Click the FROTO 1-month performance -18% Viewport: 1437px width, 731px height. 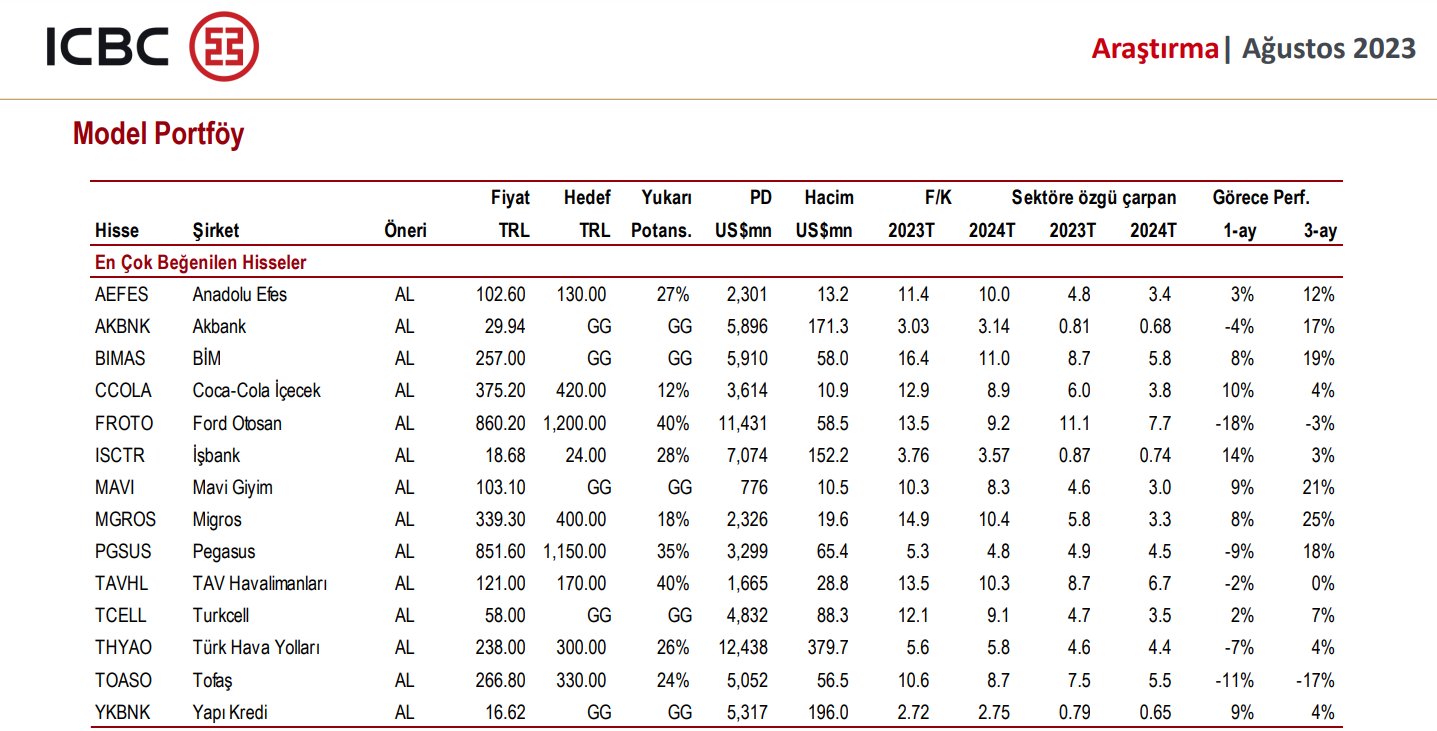pyautogui.click(x=1232, y=423)
